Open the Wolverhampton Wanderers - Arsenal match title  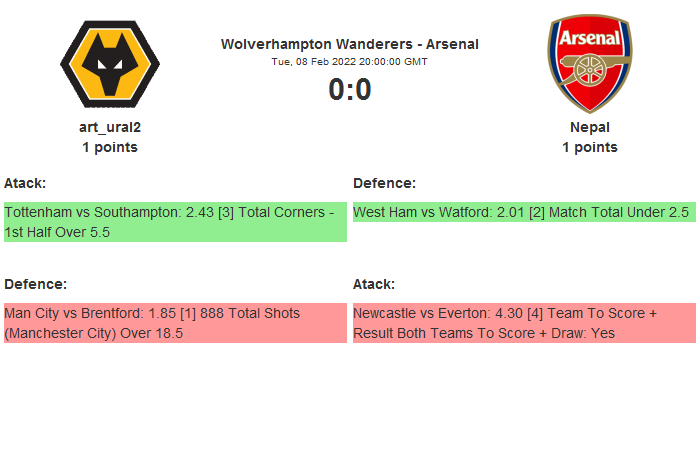point(349,44)
